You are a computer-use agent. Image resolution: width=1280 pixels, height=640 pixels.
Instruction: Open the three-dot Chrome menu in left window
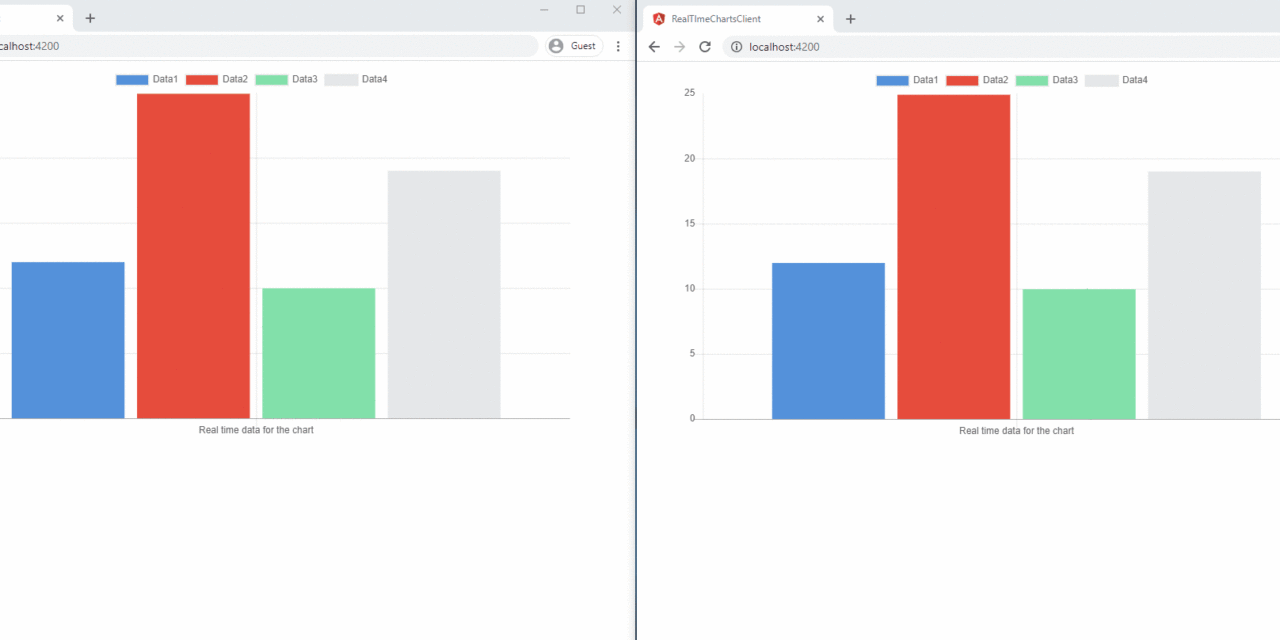[618, 46]
